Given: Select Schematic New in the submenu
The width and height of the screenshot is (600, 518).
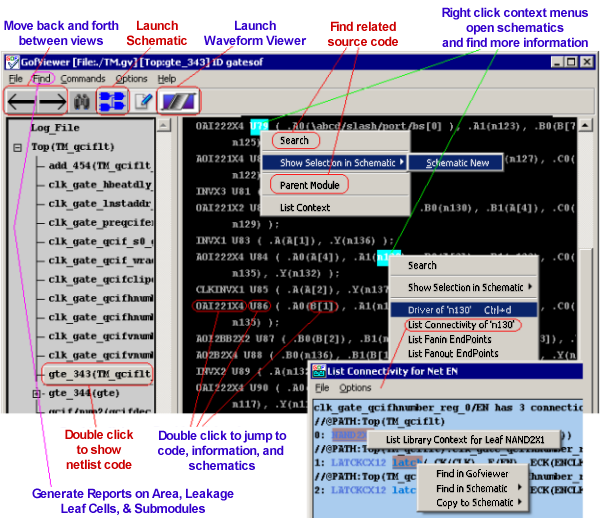Looking at the screenshot, I should 457,162.
